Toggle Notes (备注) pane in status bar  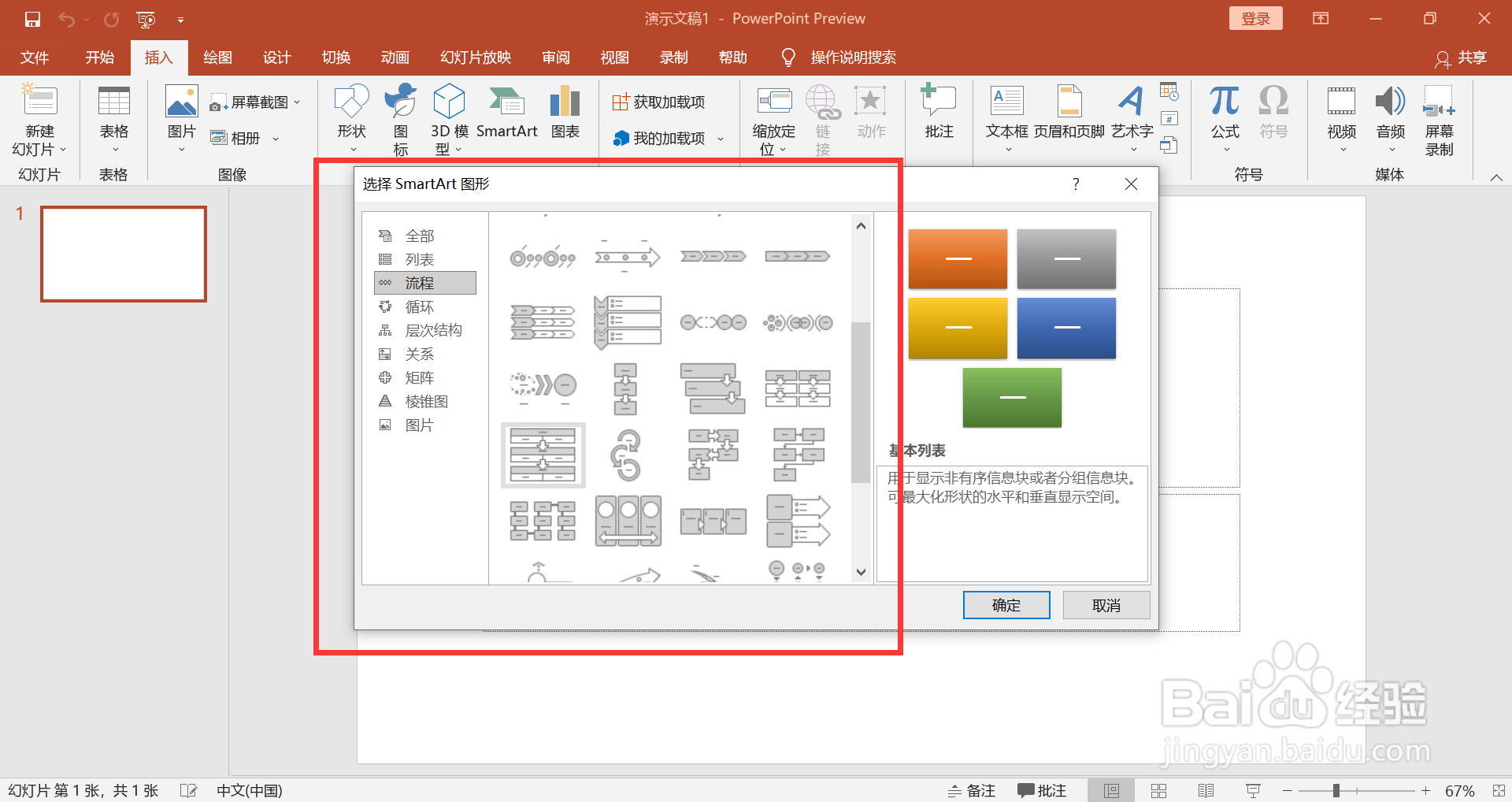pos(972,790)
